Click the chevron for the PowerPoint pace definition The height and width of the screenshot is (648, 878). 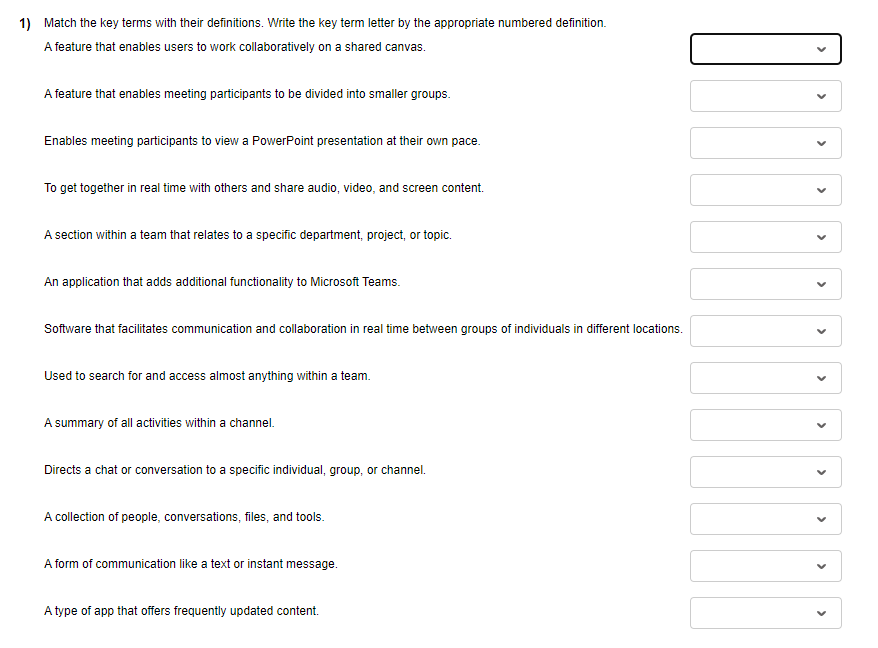click(x=820, y=142)
